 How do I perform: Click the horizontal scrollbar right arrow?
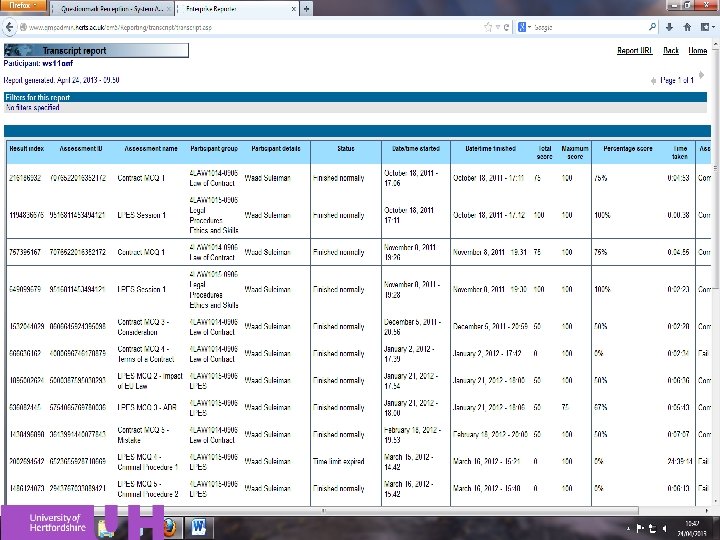pyautogui.click(x=706, y=510)
